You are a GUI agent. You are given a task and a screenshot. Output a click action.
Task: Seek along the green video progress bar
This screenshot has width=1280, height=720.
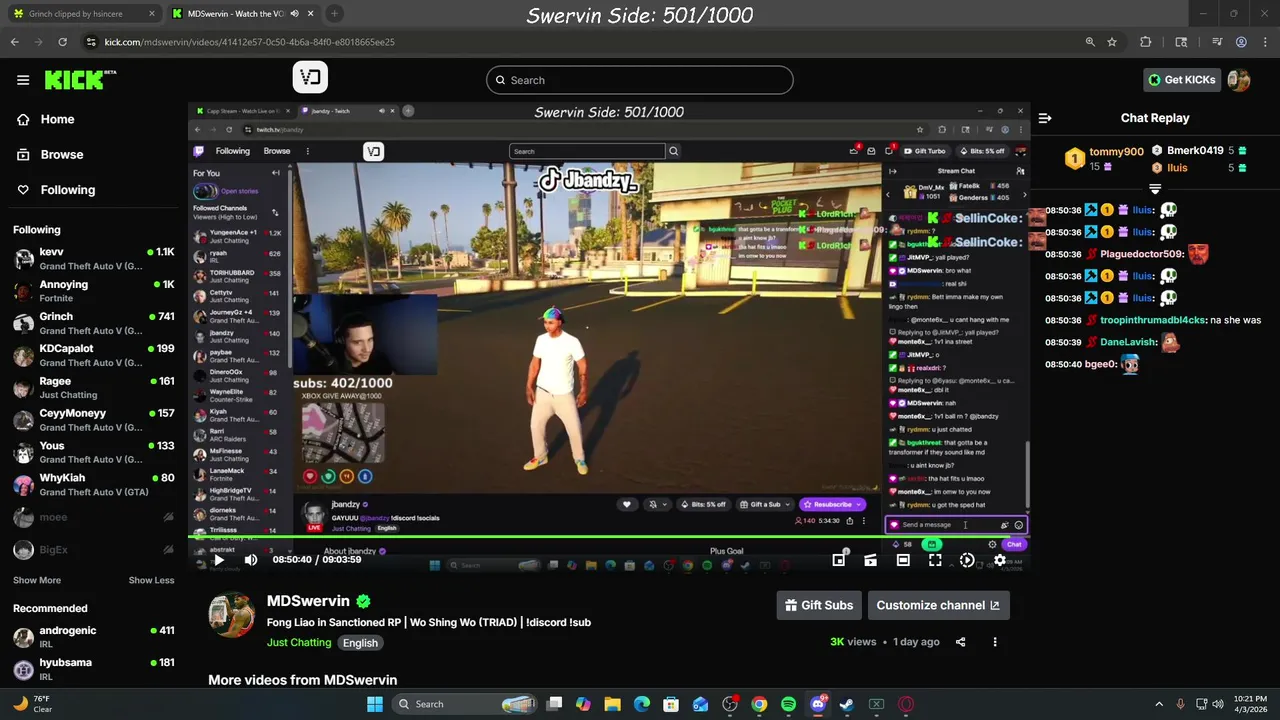(609, 537)
